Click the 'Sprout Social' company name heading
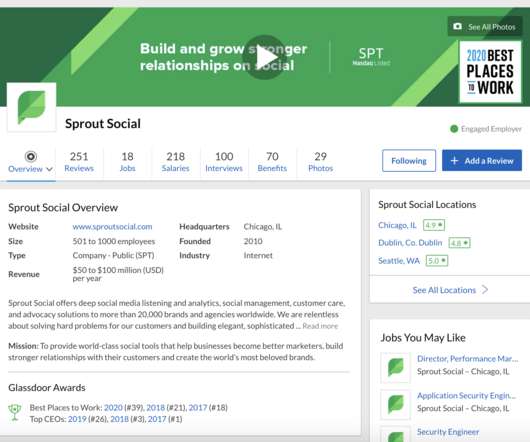Screen dimensions: 530x442 (x=103, y=124)
